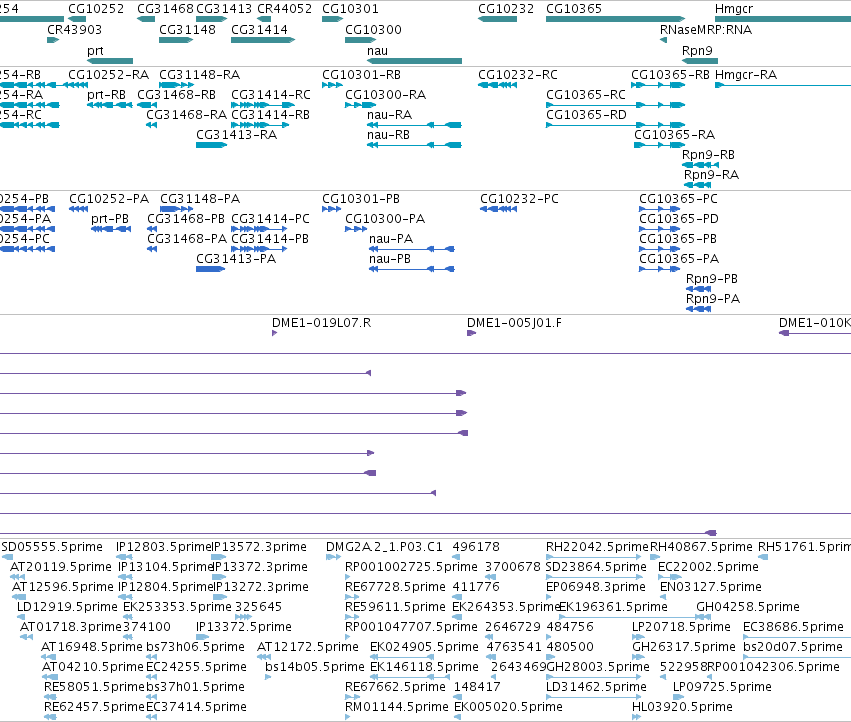Click the CR43903 gene label
Screen dimensions: 851x722
tap(74, 29)
